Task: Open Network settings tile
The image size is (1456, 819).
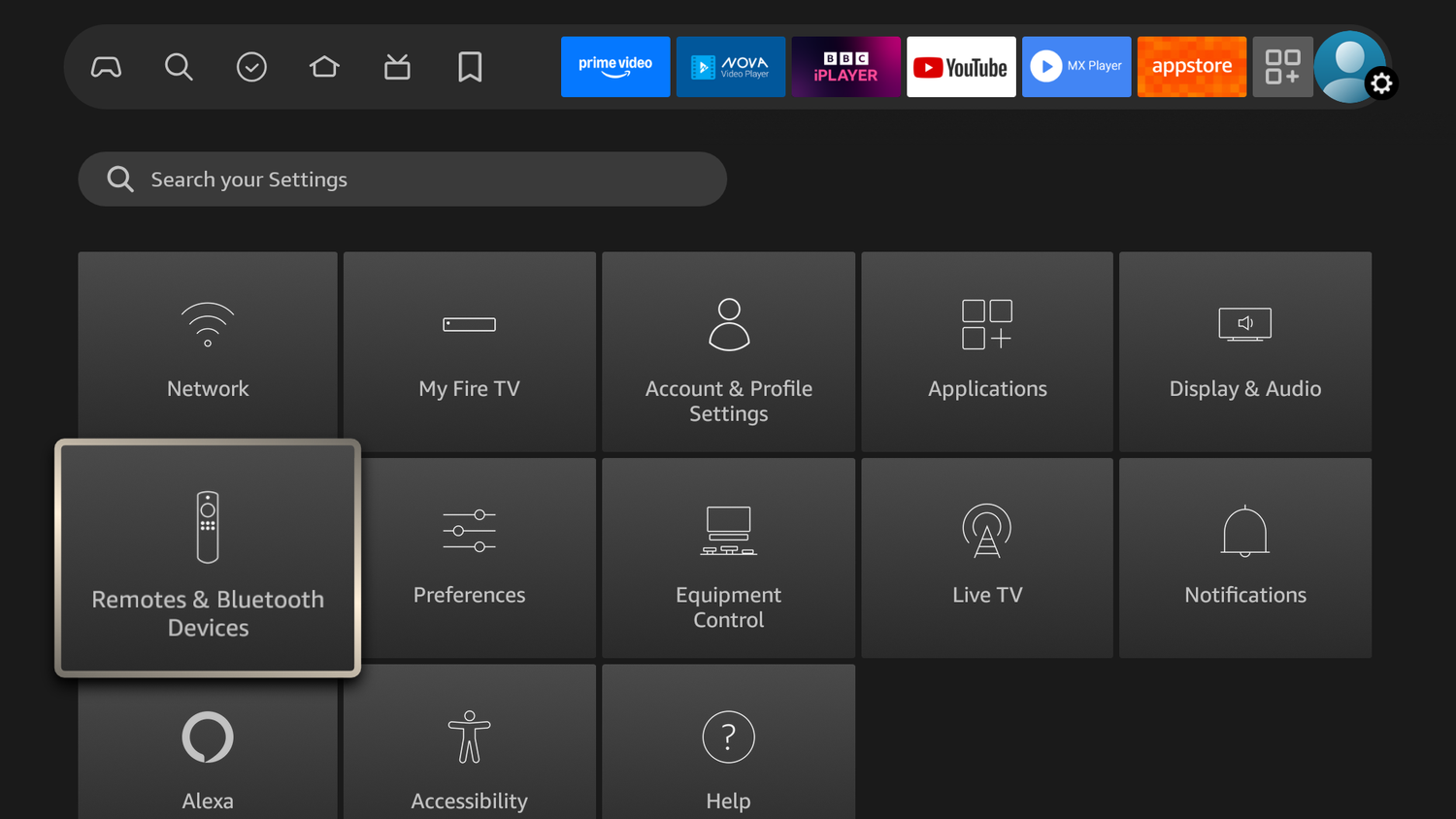Action: coord(208,346)
